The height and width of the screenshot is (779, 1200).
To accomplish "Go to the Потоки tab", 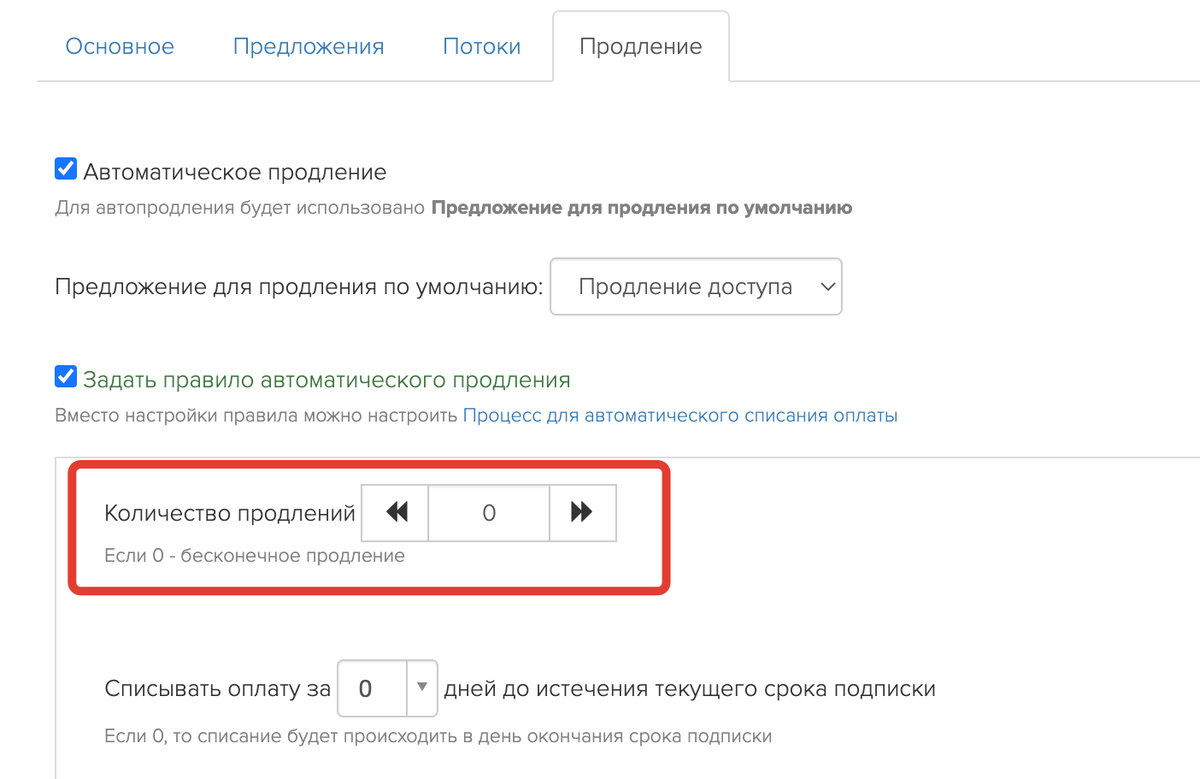I will 482,47.
